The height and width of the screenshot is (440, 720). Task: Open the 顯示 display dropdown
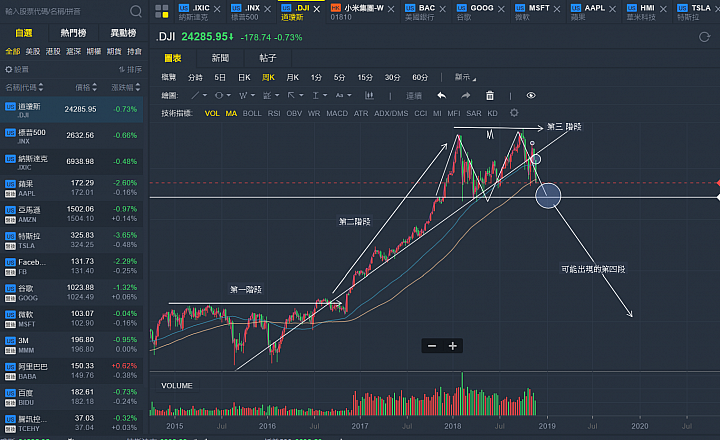[465, 78]
